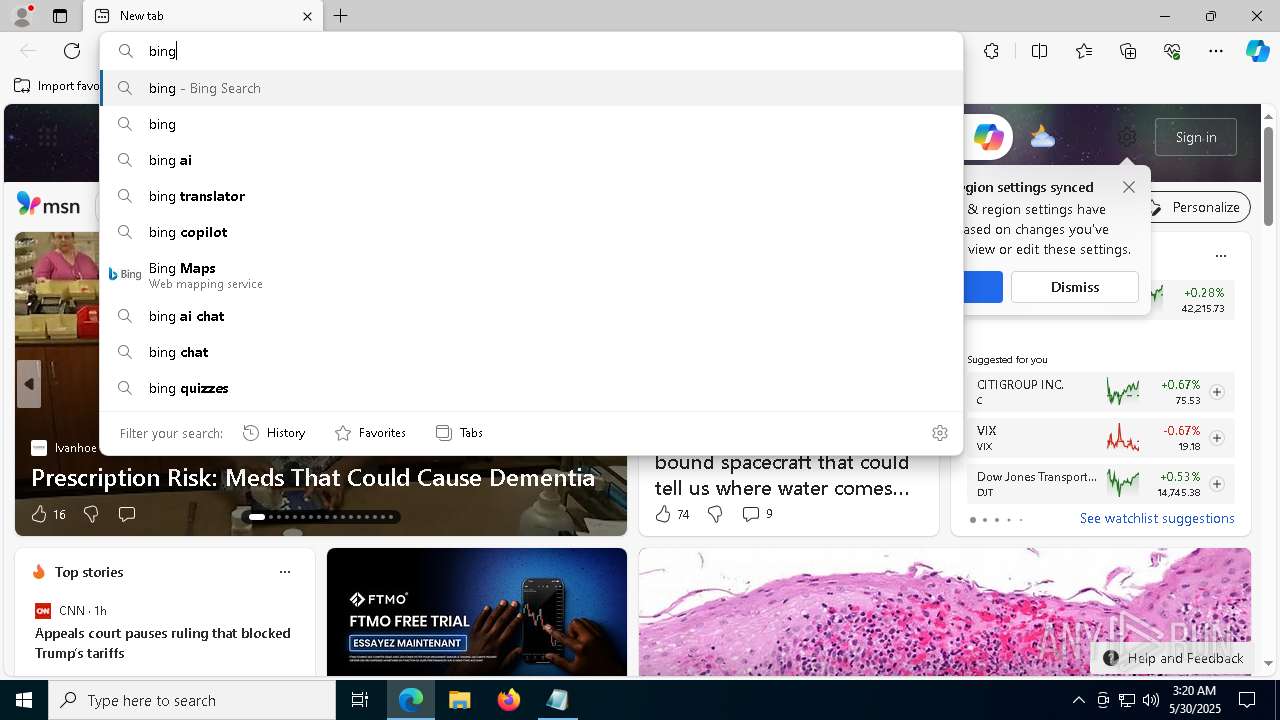Toggle split screen view icon
Image resolution: width=1280 pixels, height=720 pixels.
pyautogui.click(x=1040, y=51)
